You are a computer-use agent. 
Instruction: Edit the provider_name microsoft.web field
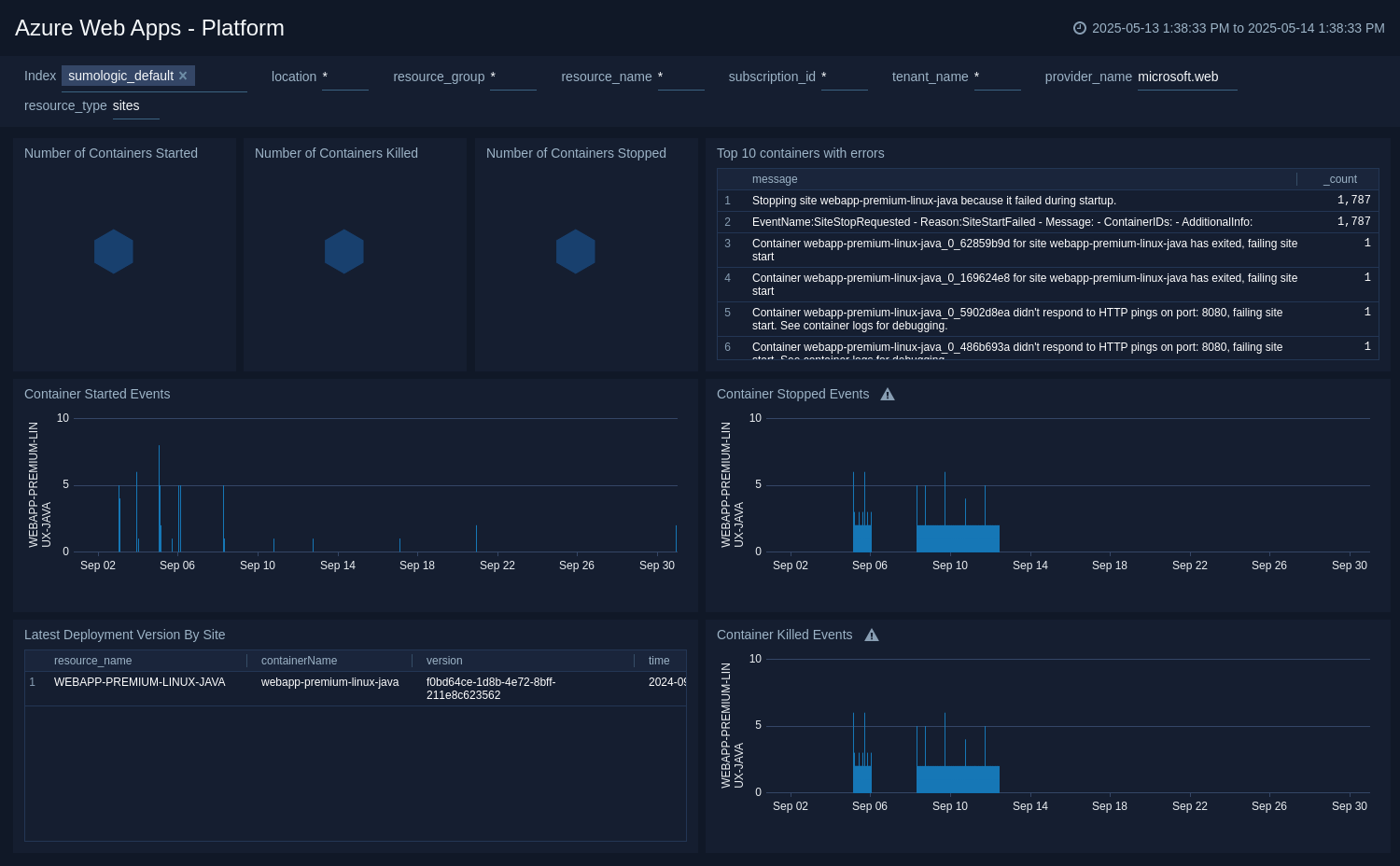1187,77
